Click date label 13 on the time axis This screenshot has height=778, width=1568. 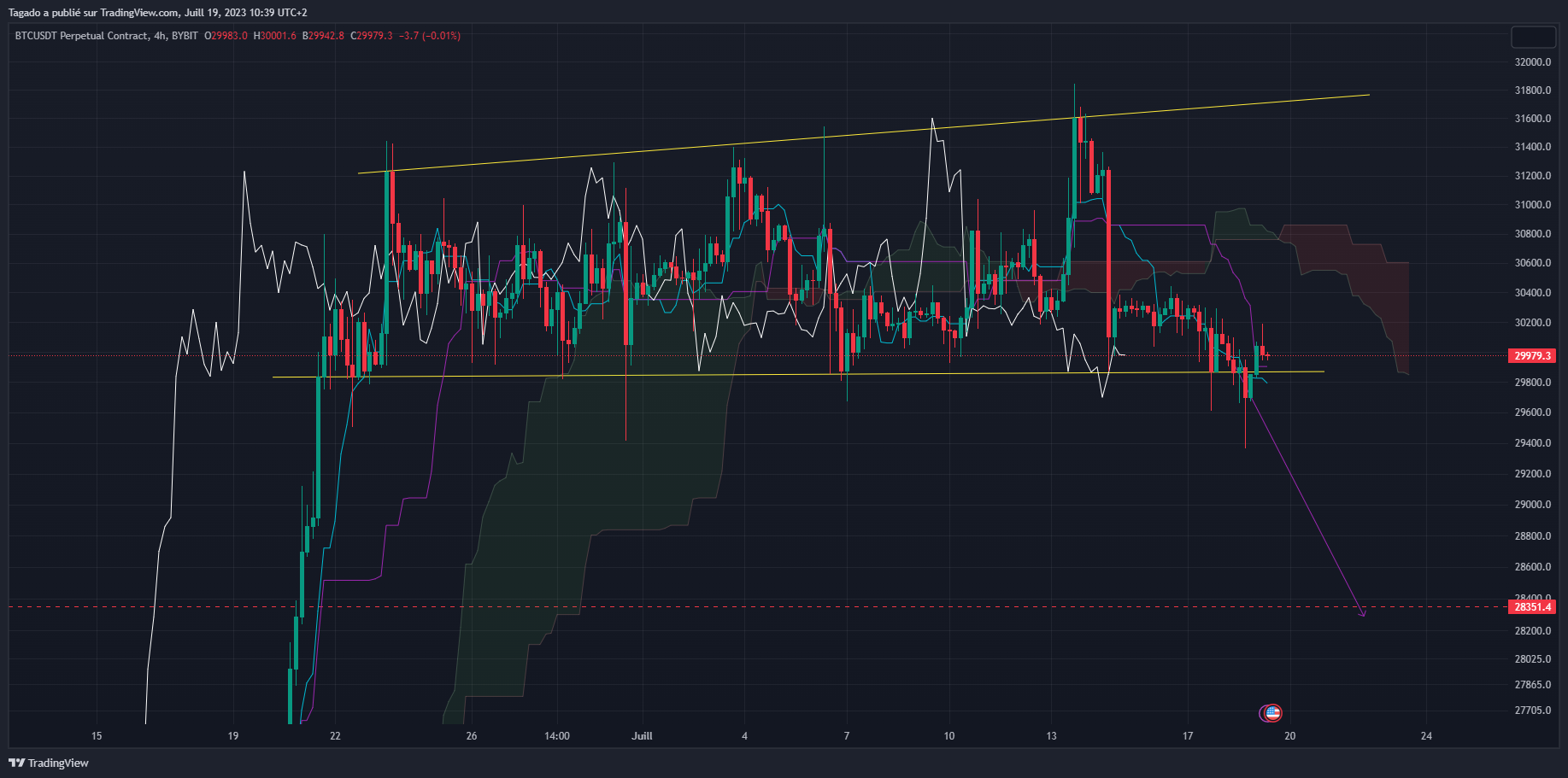1051,735
